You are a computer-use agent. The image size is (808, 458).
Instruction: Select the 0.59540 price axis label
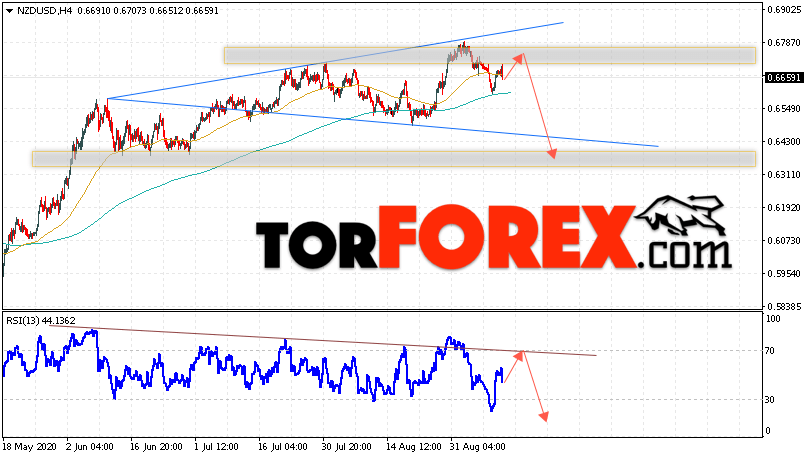point(784,274)
